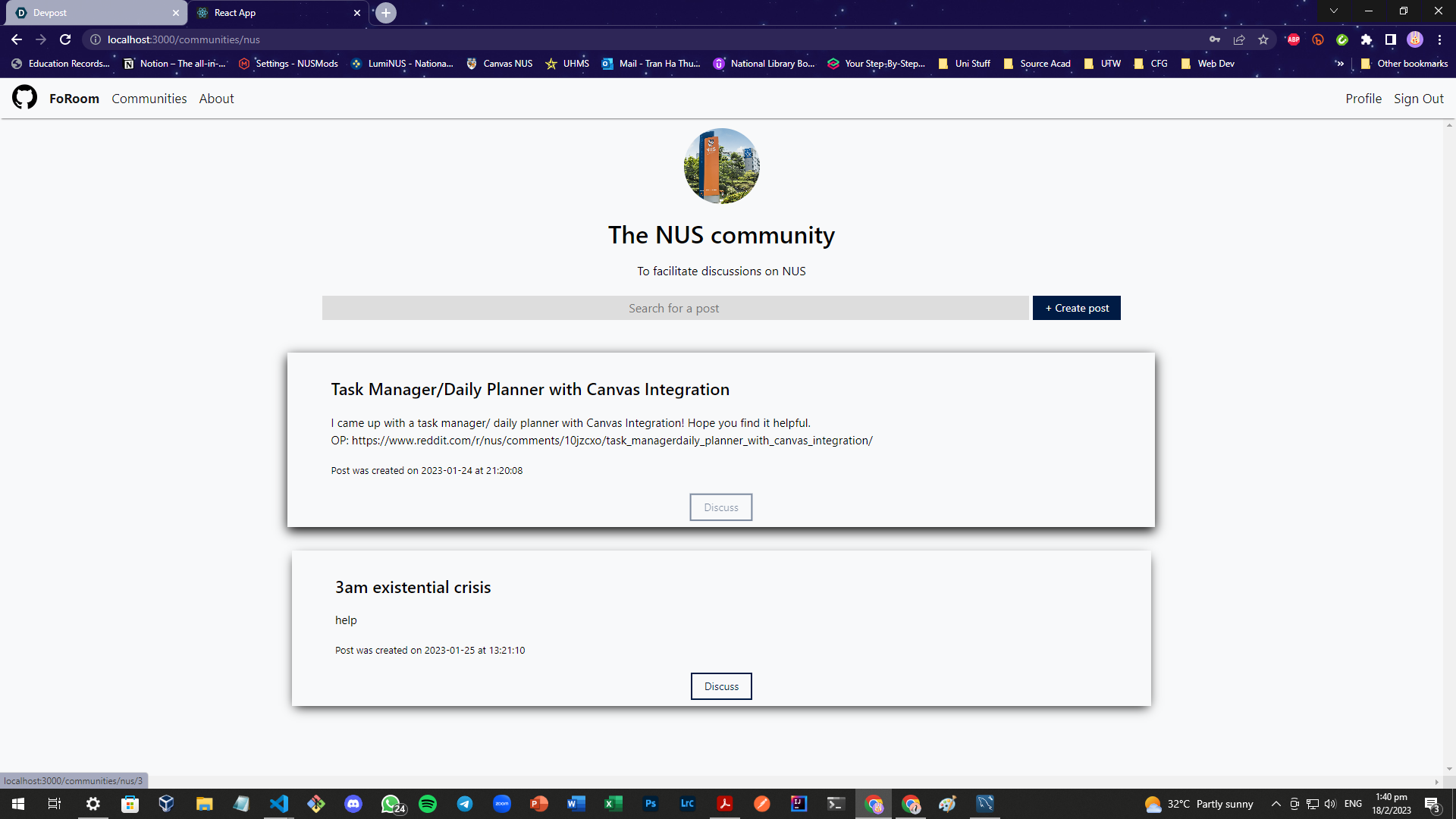
Task: Toggle browser side panel icon
Action: [x=1391, y=39]
